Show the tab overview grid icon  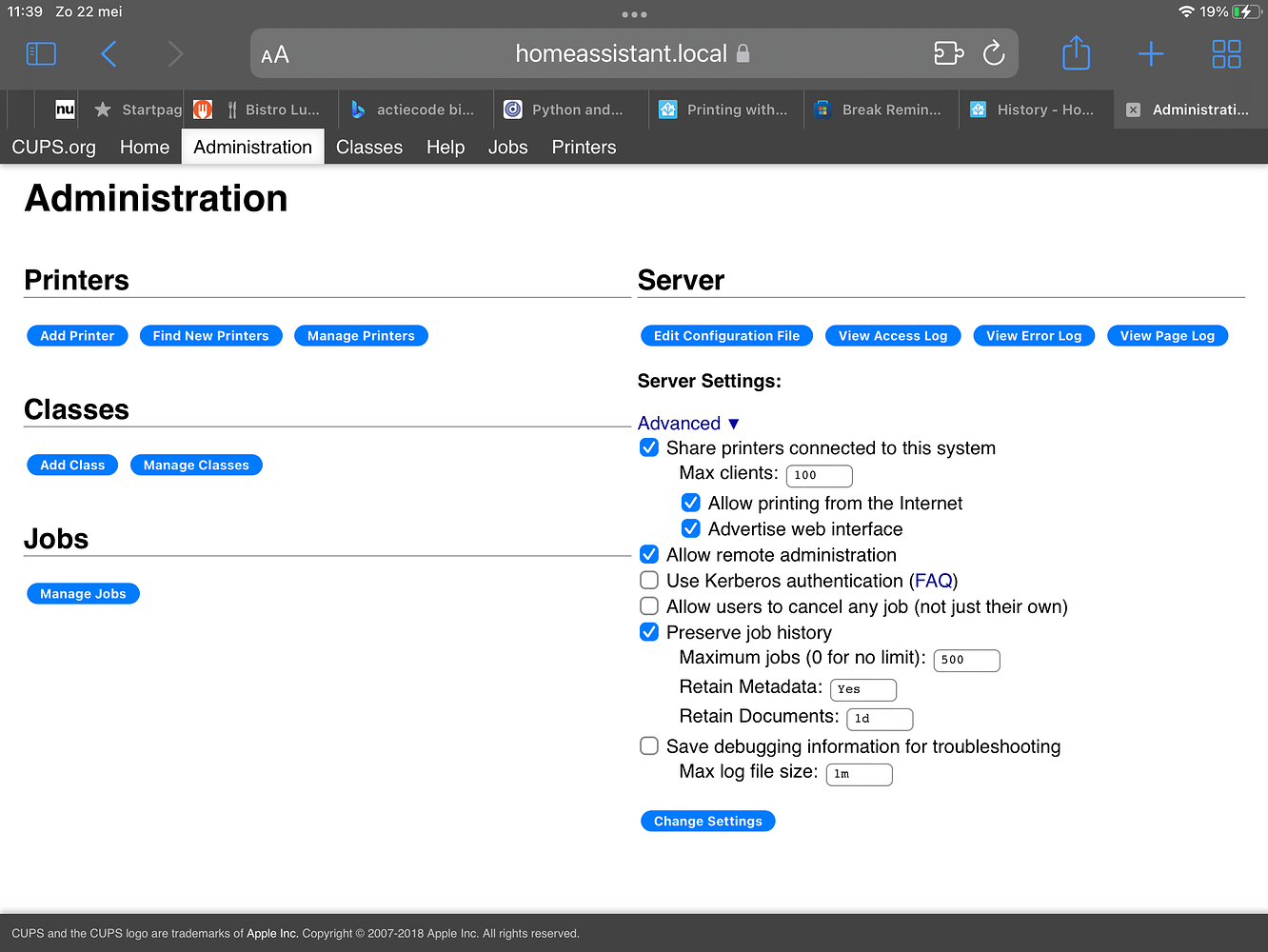(x=1226, y=54)
